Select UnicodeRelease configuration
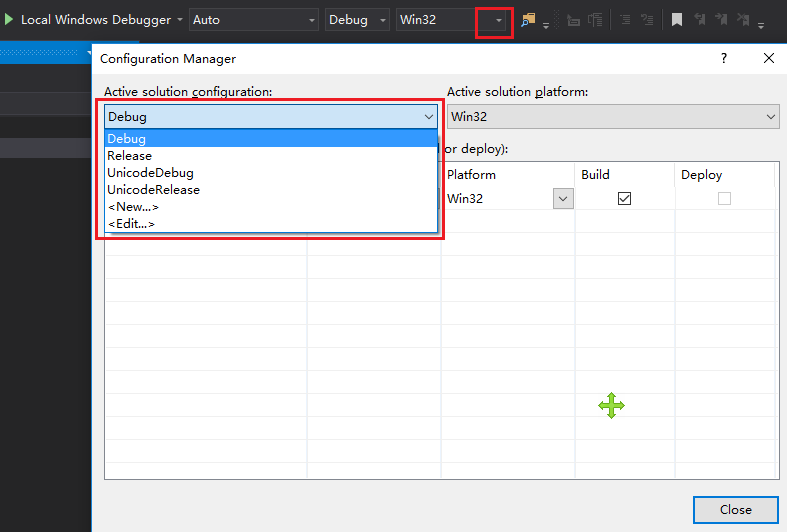 pyautogui.click(x=271, y=190)
